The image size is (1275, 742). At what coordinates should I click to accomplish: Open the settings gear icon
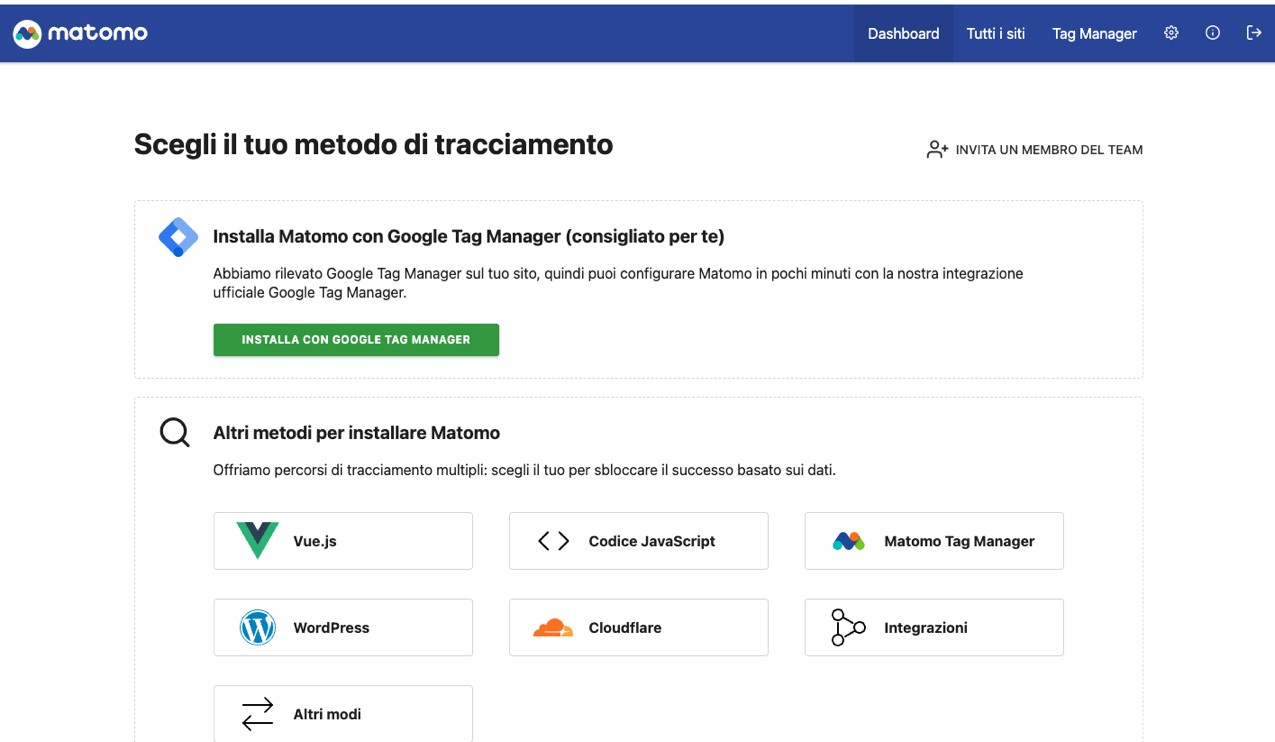(x=1170, y=32)
